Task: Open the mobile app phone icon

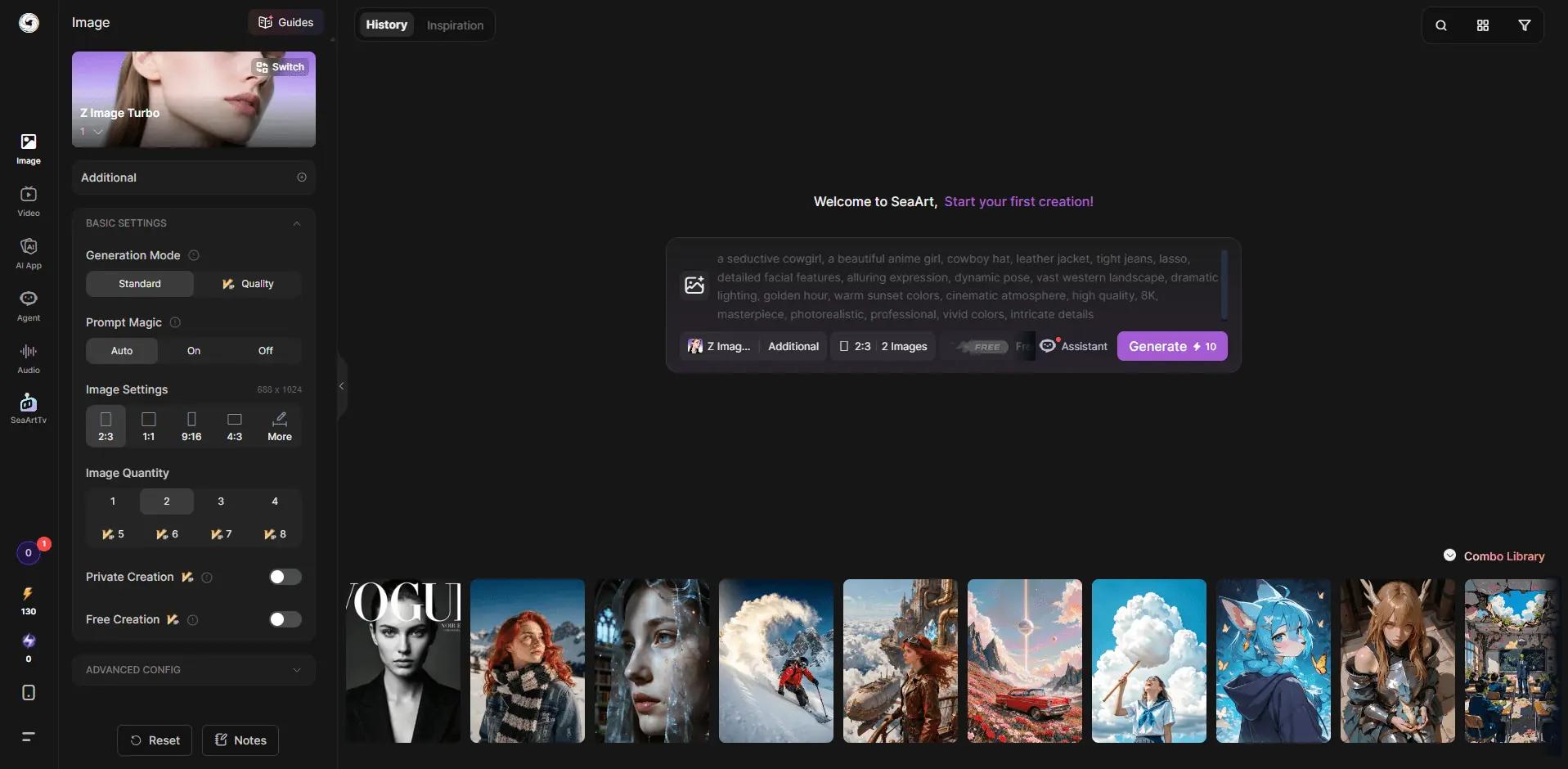Action: (29, 693)
